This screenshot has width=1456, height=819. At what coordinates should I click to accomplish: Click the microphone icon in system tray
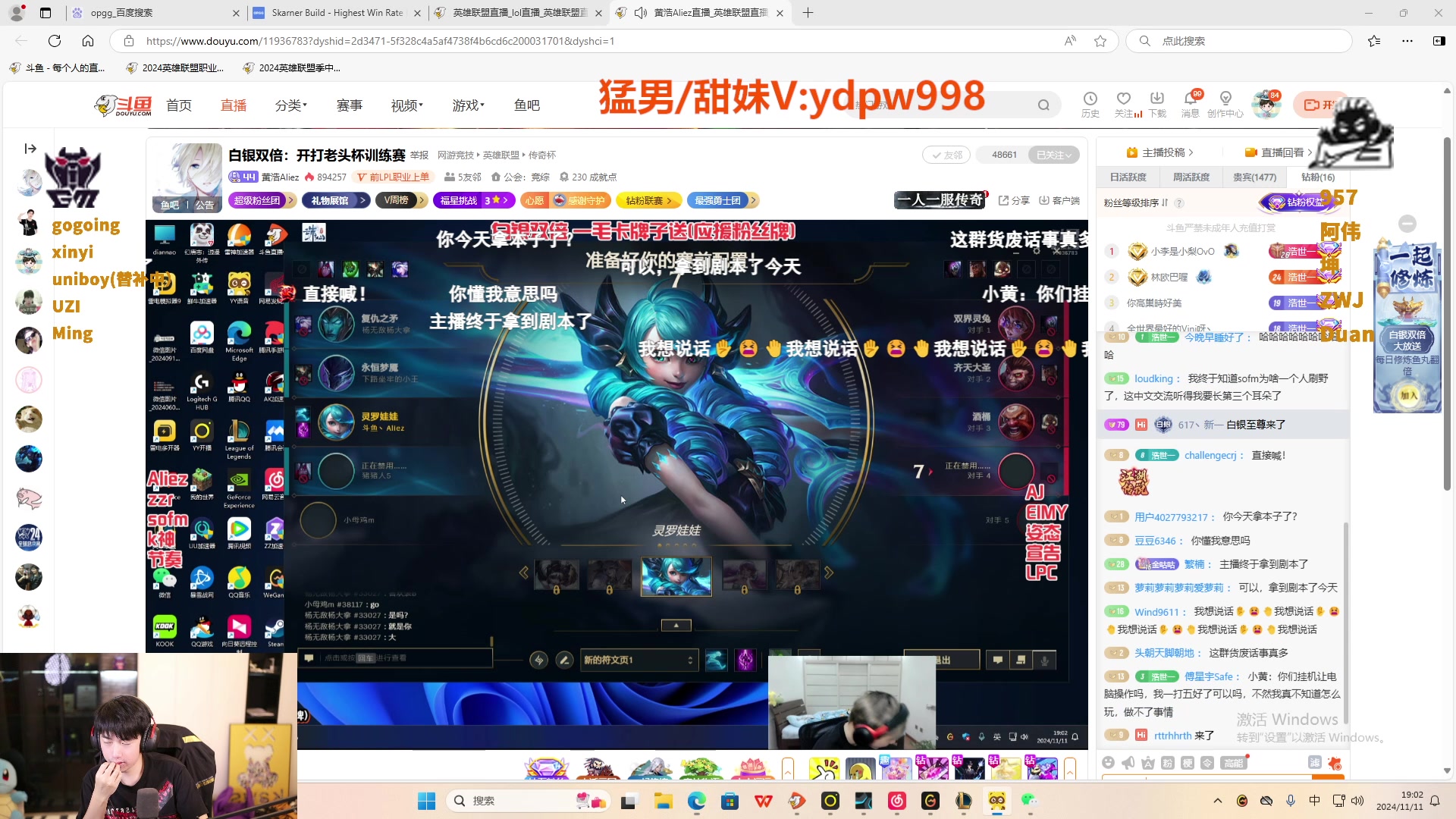coord(1291,801)
